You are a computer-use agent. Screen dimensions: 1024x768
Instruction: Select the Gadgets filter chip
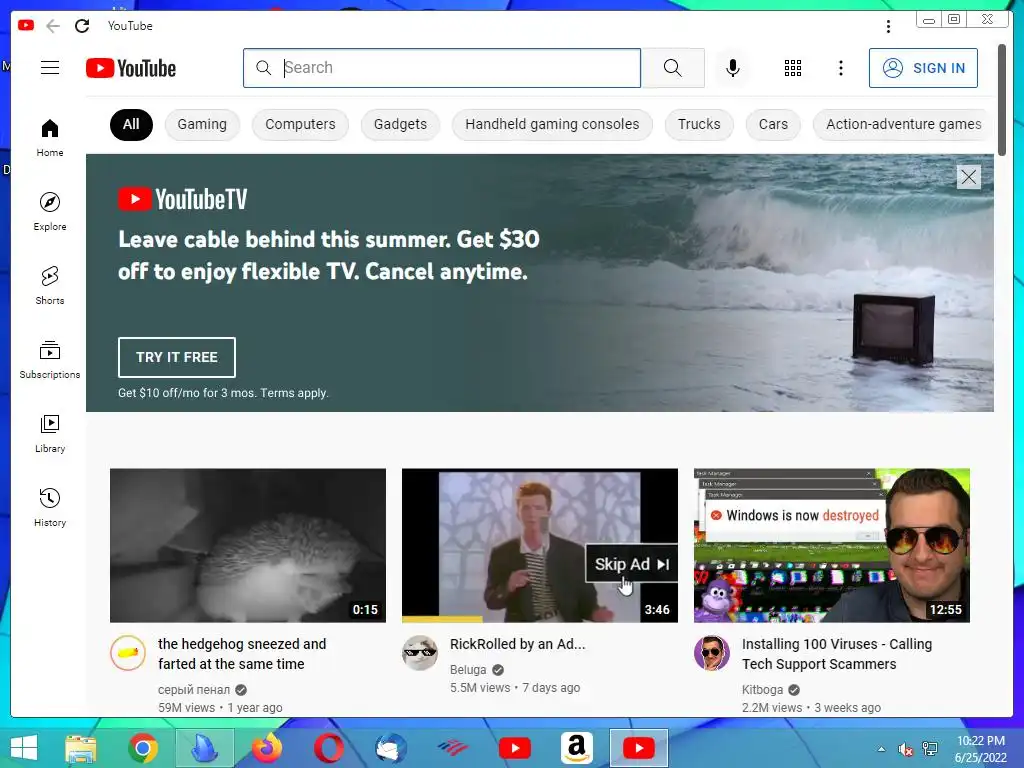[400, 125]
